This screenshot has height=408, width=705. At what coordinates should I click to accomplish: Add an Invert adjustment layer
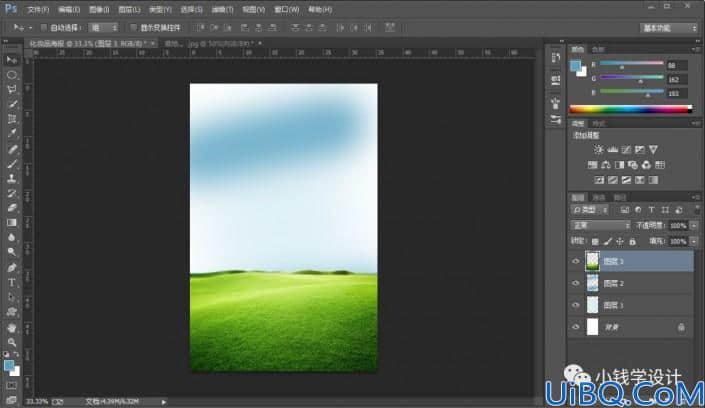599,180
